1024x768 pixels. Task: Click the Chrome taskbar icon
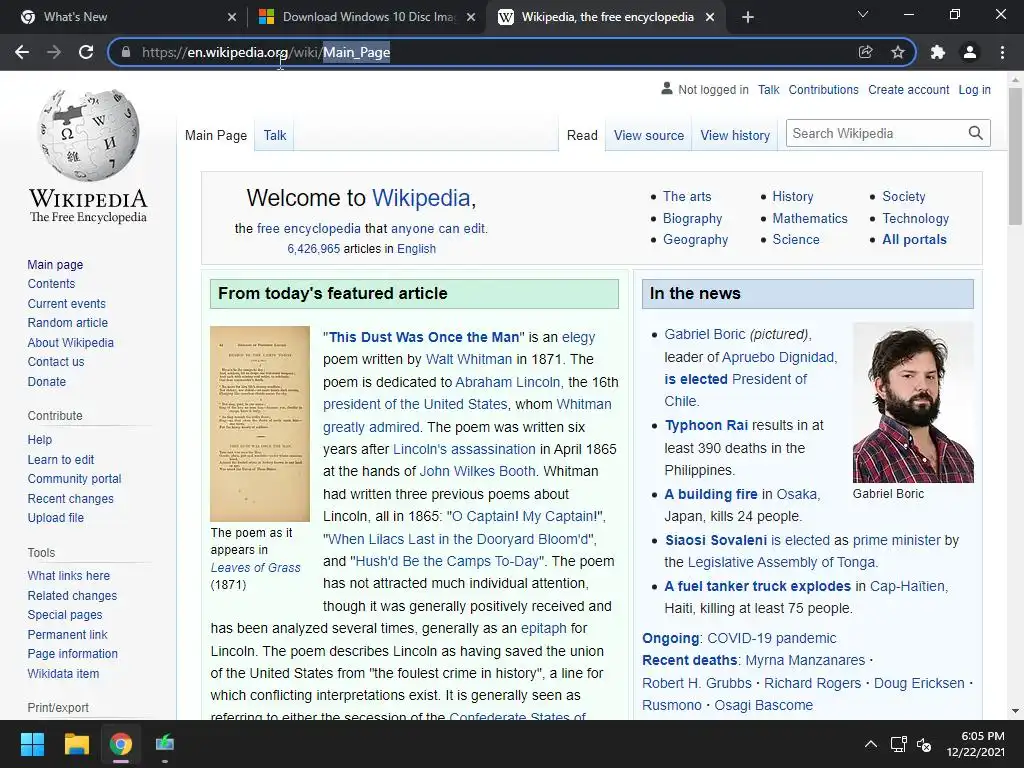pyautogui.click(x=121, y=744)
